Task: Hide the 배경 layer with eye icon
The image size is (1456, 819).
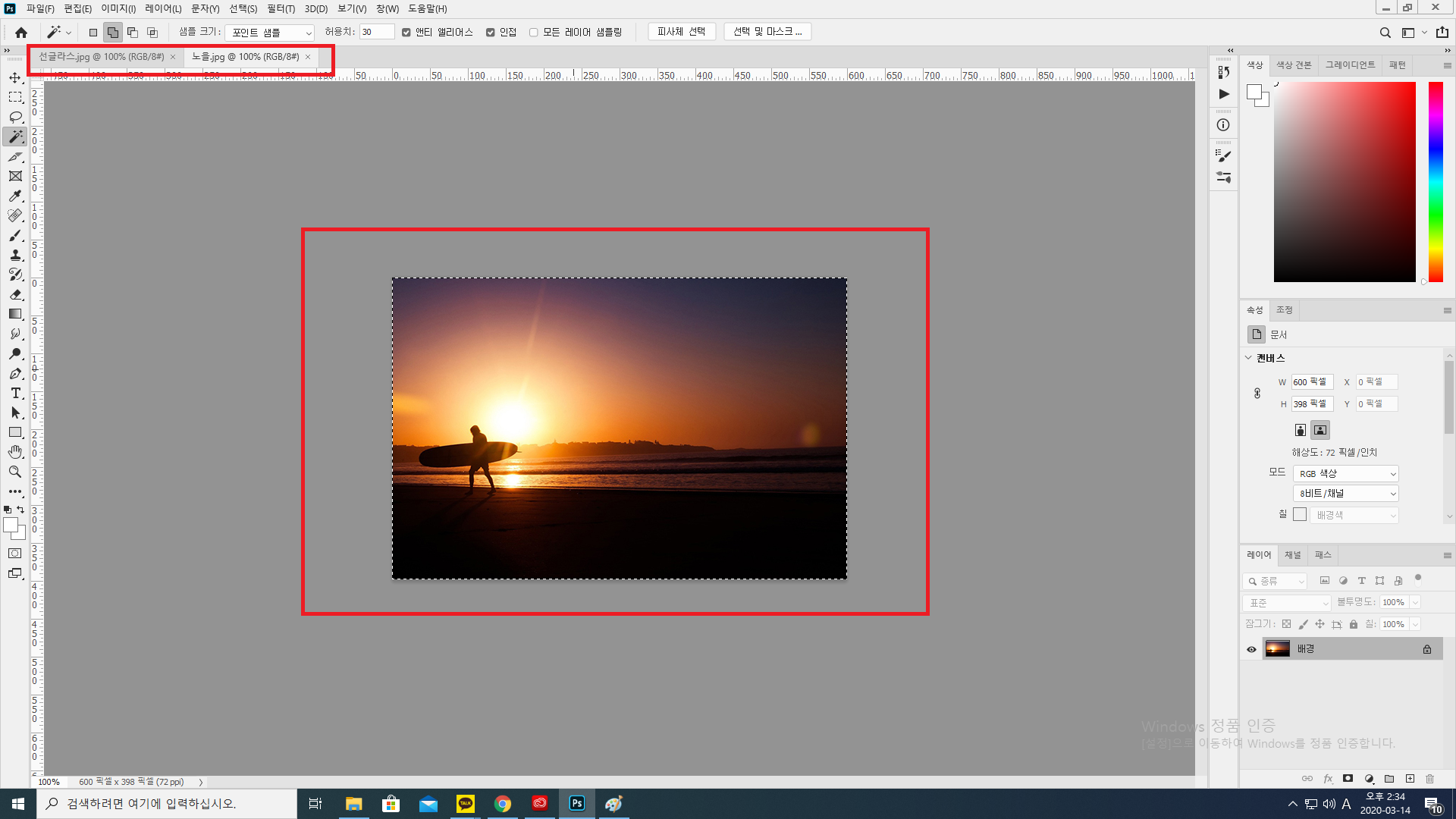Action: [x=1251, y=649]
